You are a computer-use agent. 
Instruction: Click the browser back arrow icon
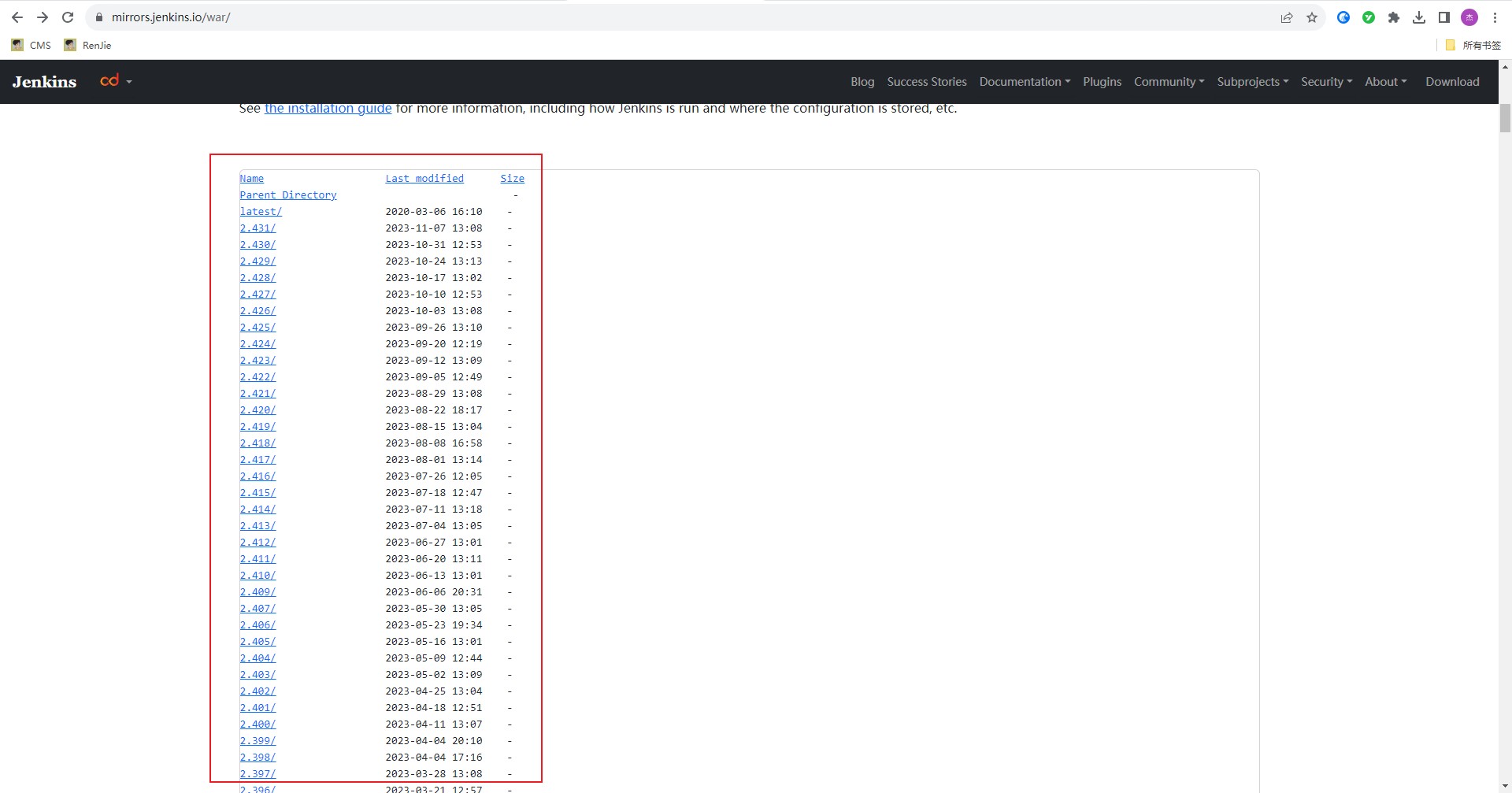coord(17,17)
